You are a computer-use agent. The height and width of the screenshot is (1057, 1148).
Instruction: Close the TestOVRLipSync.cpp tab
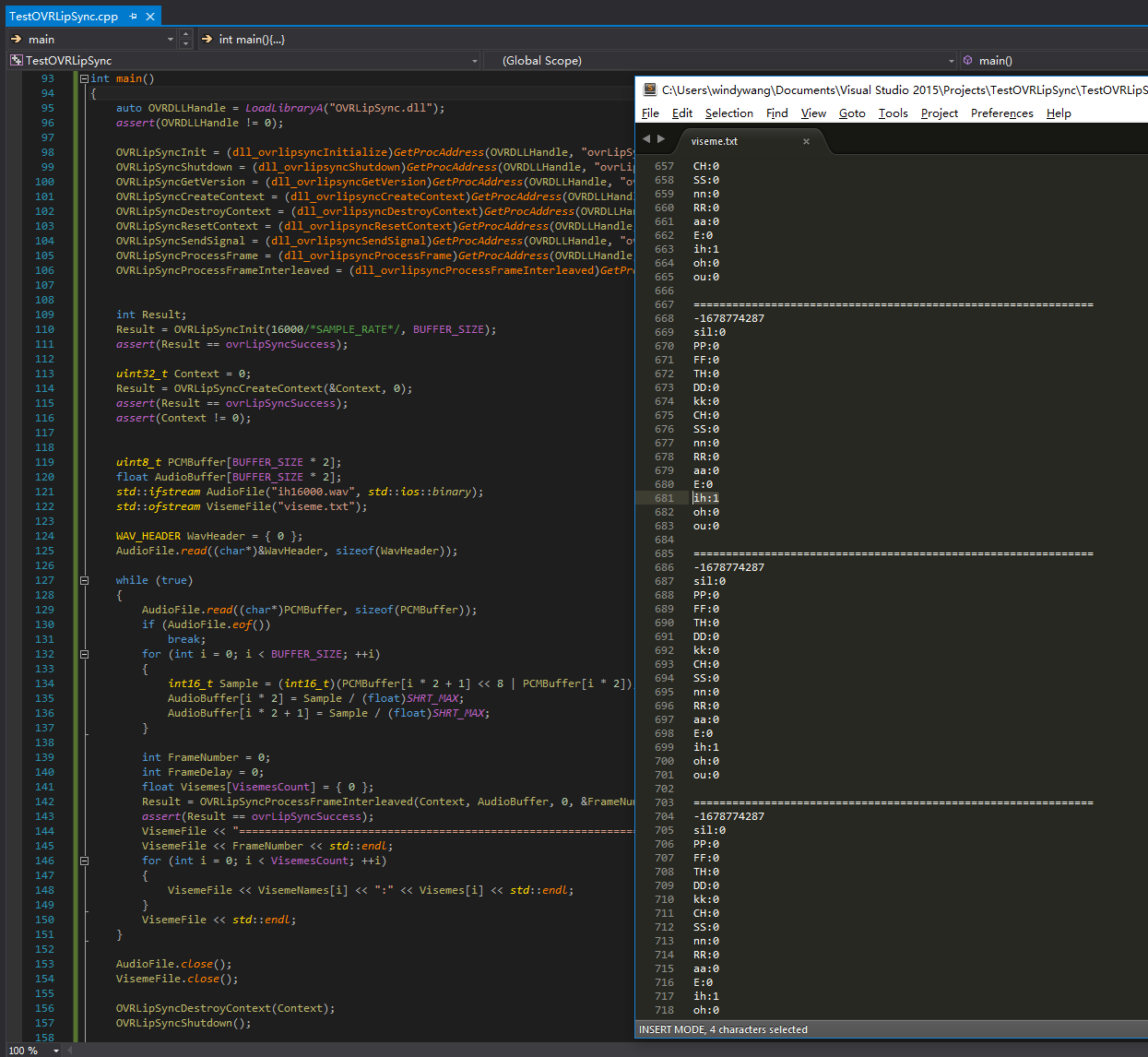pos(150,17)
